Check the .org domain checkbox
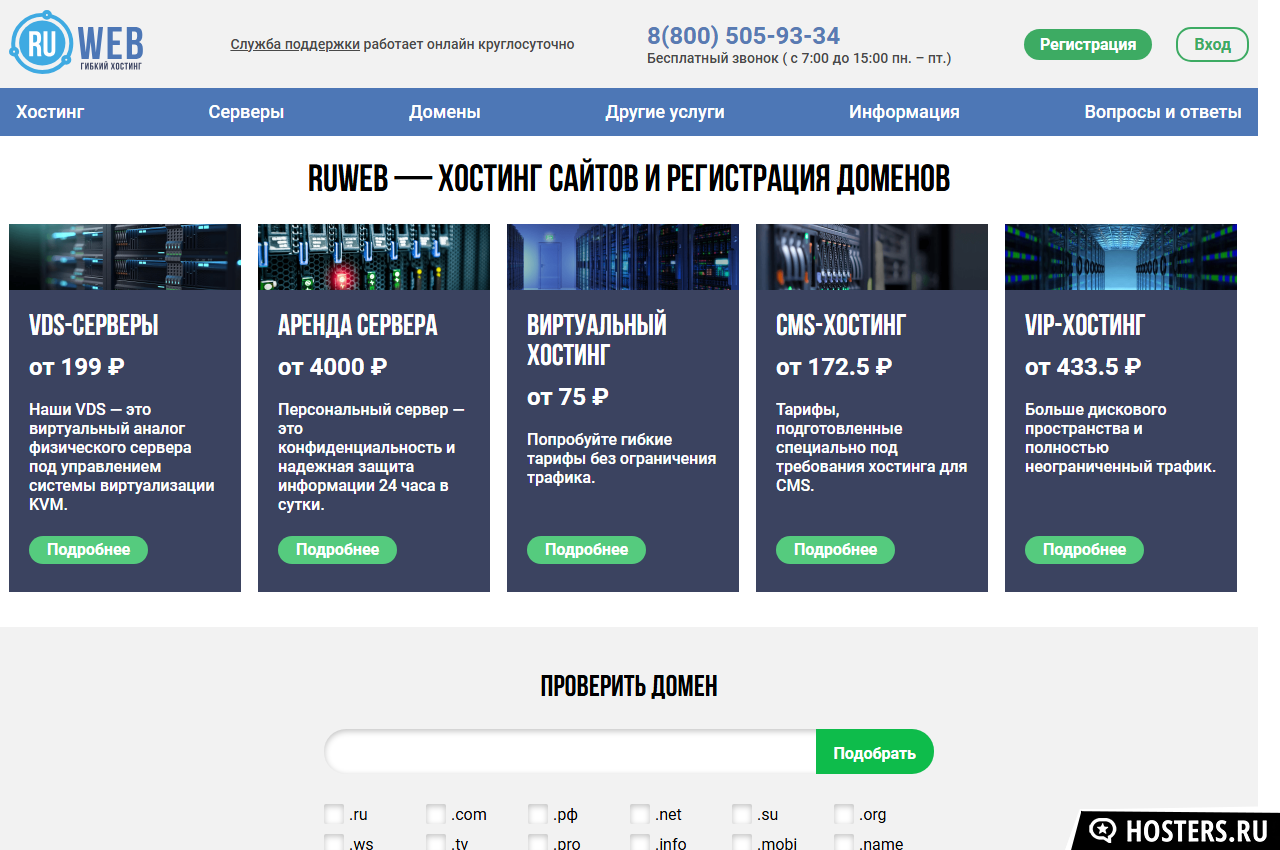Viewport: 1280px width, 850px height. point(844,814)
